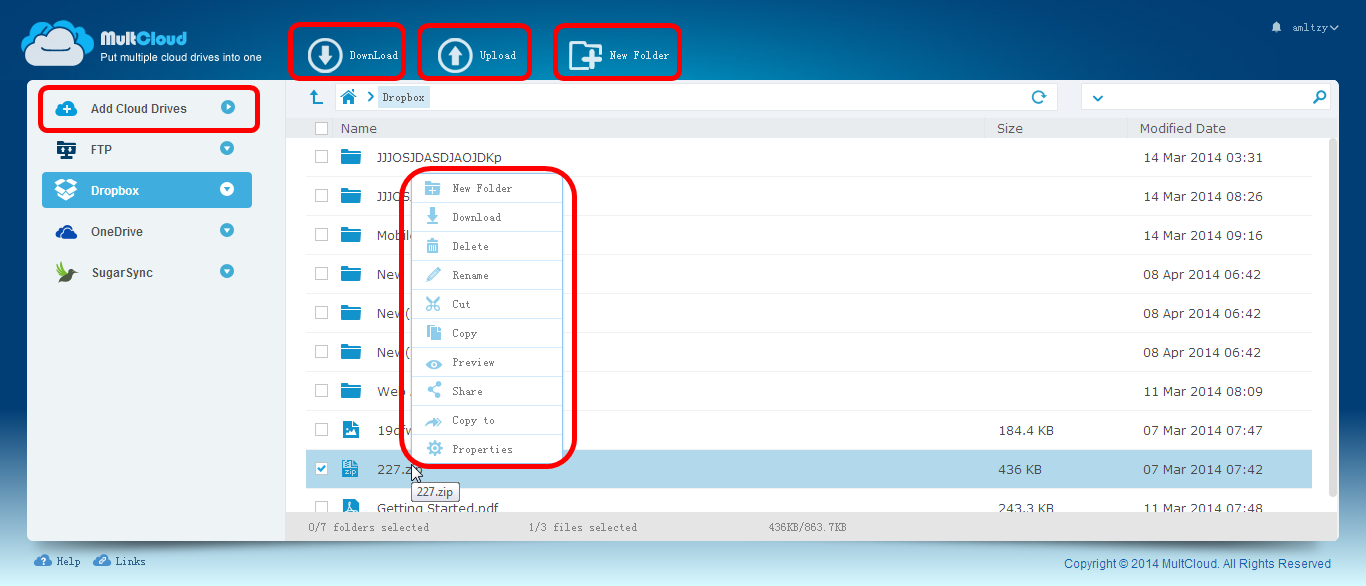Screen dimensions: 1366x586
Task: Click the Links icon in footer
Action: point(102,561)
